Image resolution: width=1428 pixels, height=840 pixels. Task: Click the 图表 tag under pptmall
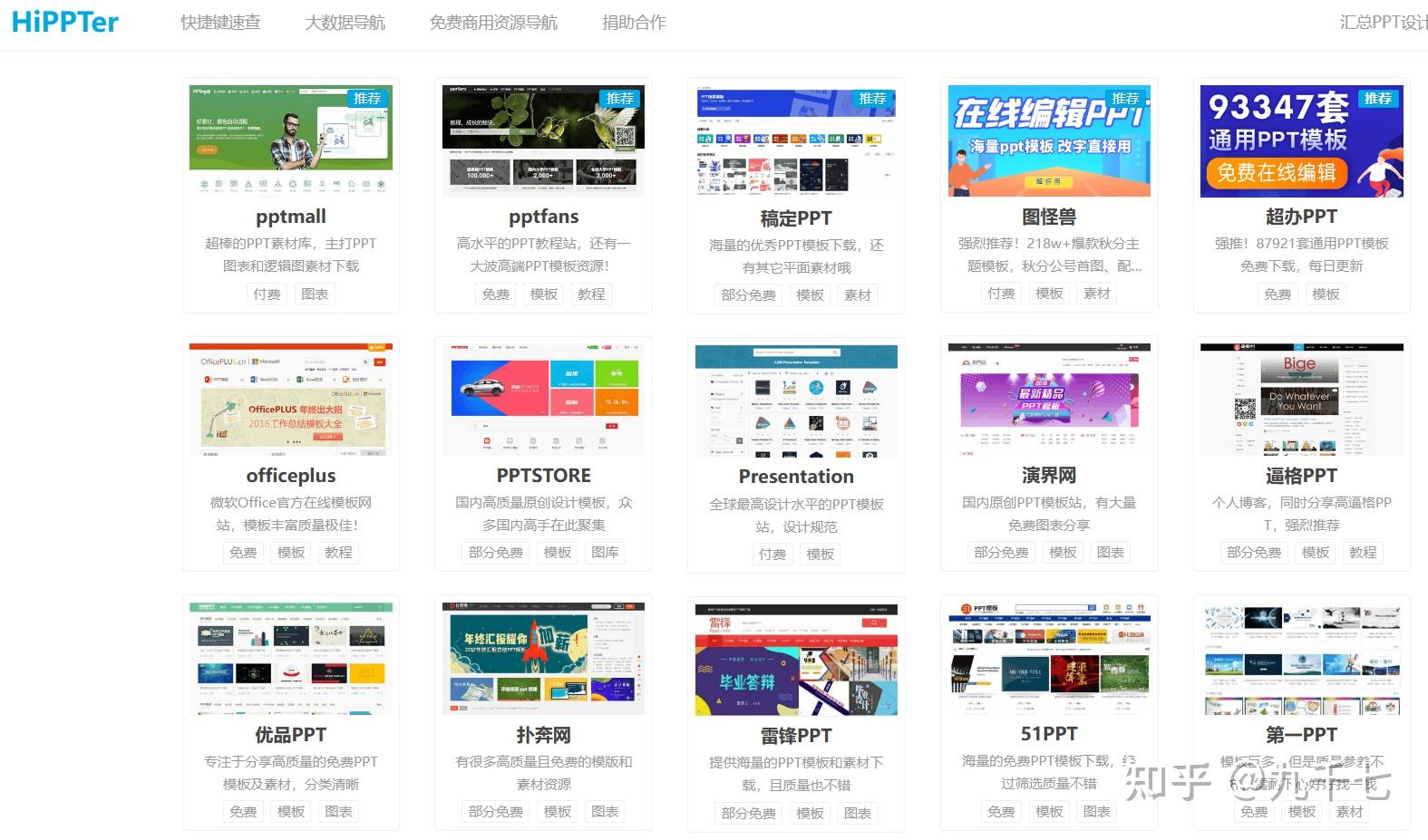pyautogui.click(x=315, y=294)
